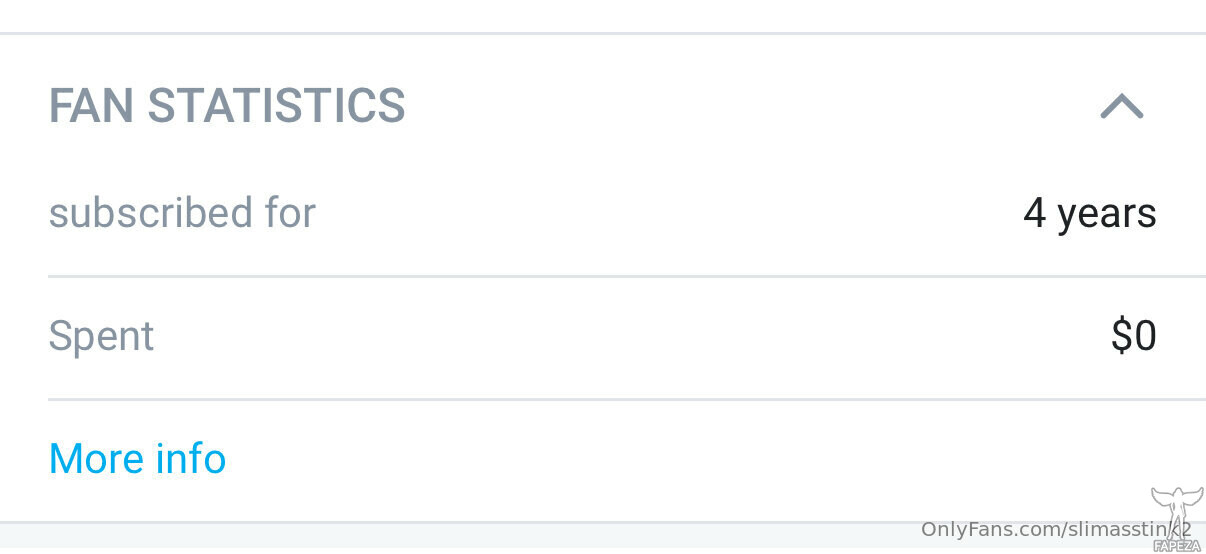Click the divider below subscribed for

tap(627, 277)
